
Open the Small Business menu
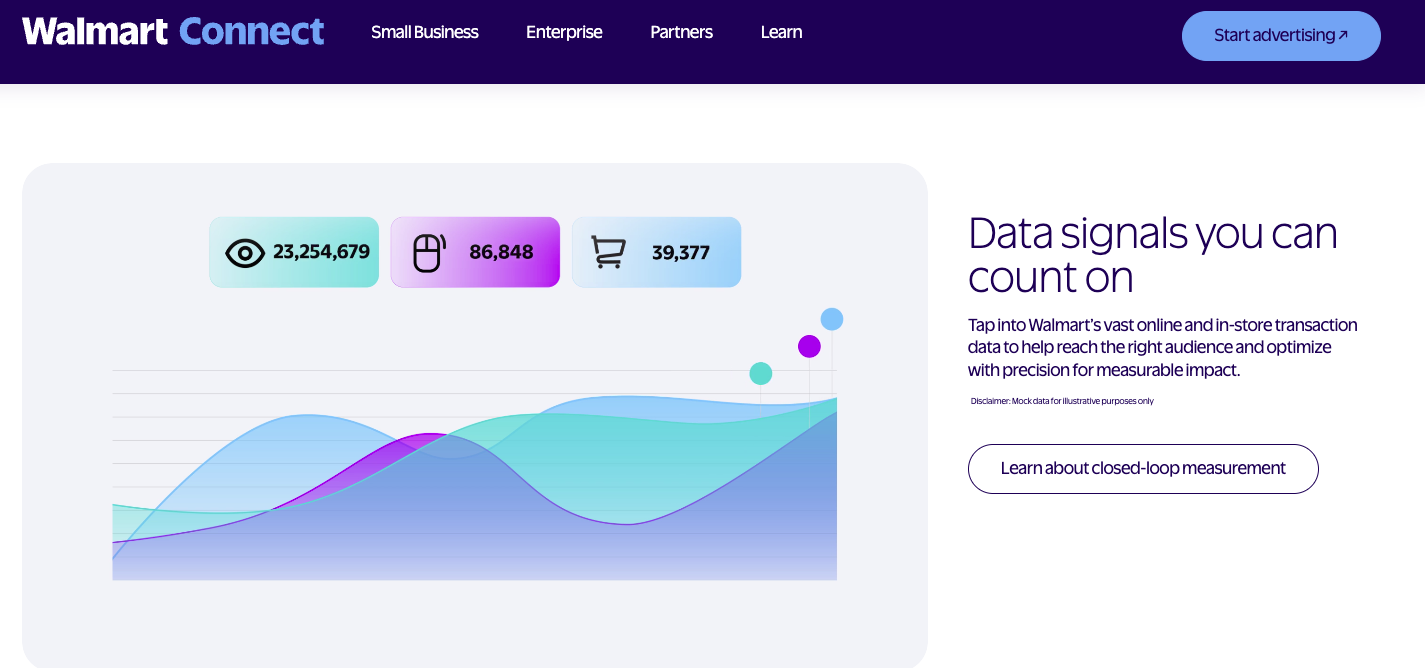425,32
